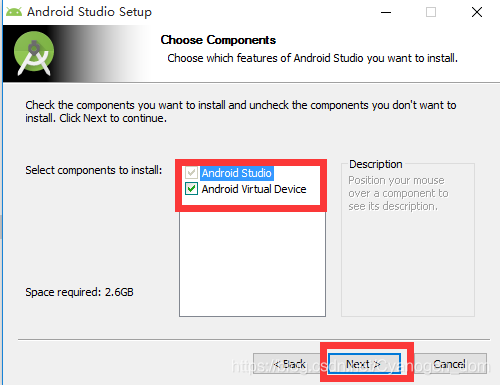The height and width of the screenshot is (385, 500).
Task: Cancel the Android Studio setup
Action: pos(449,364)
